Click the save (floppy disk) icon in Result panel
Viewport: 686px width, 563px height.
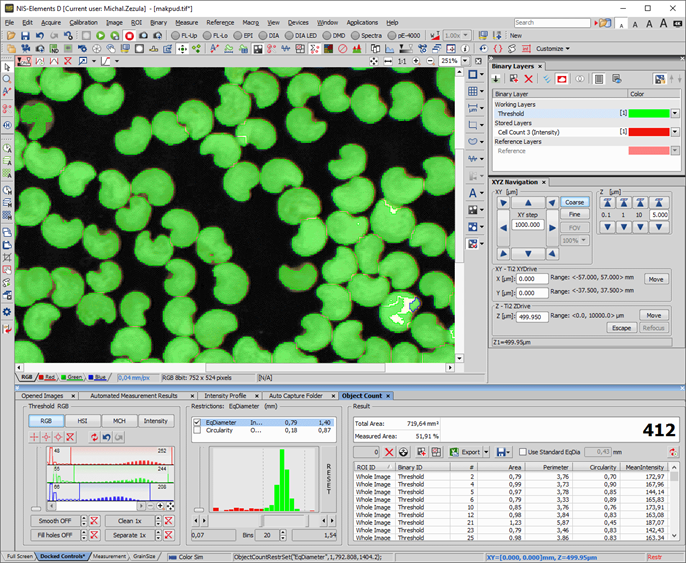pos(502,452)
